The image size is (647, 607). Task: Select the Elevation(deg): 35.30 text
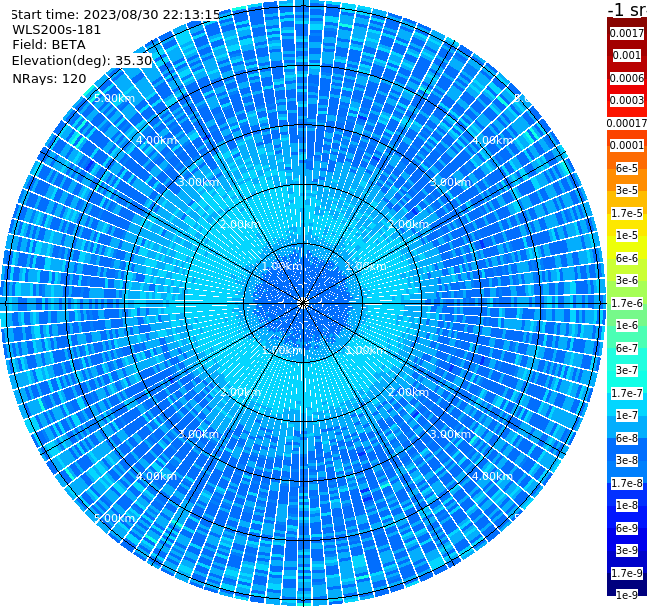(82, 61)
